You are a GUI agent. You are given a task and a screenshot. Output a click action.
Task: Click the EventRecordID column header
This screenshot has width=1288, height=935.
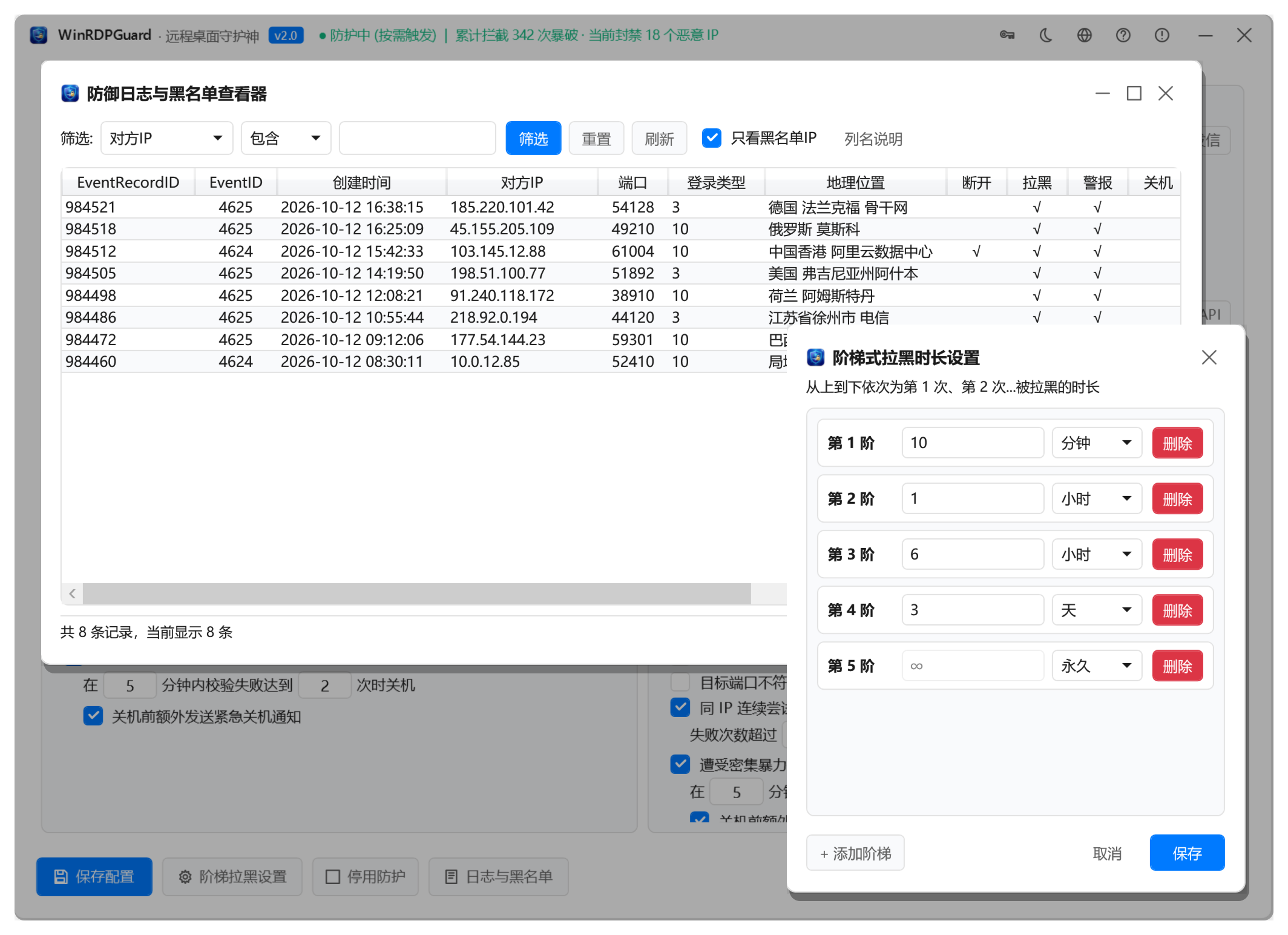click(x=128, y=182)
